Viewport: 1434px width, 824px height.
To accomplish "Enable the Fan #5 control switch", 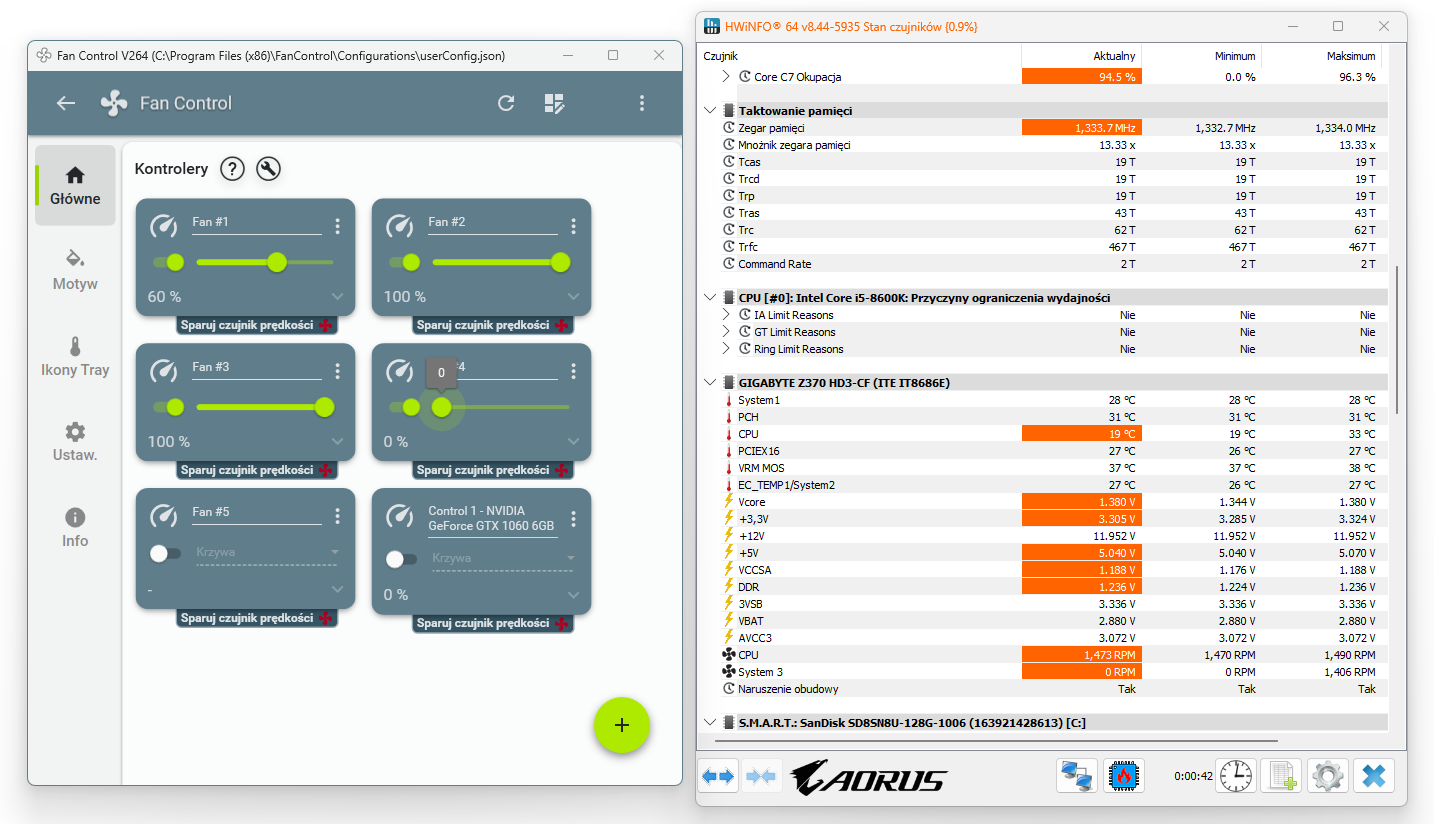I will 165,552.
